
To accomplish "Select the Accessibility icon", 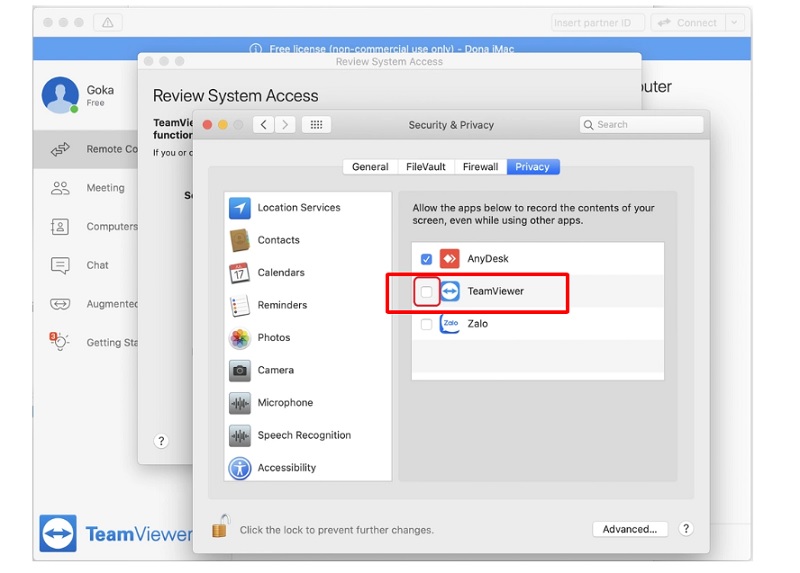I will 239,468.
